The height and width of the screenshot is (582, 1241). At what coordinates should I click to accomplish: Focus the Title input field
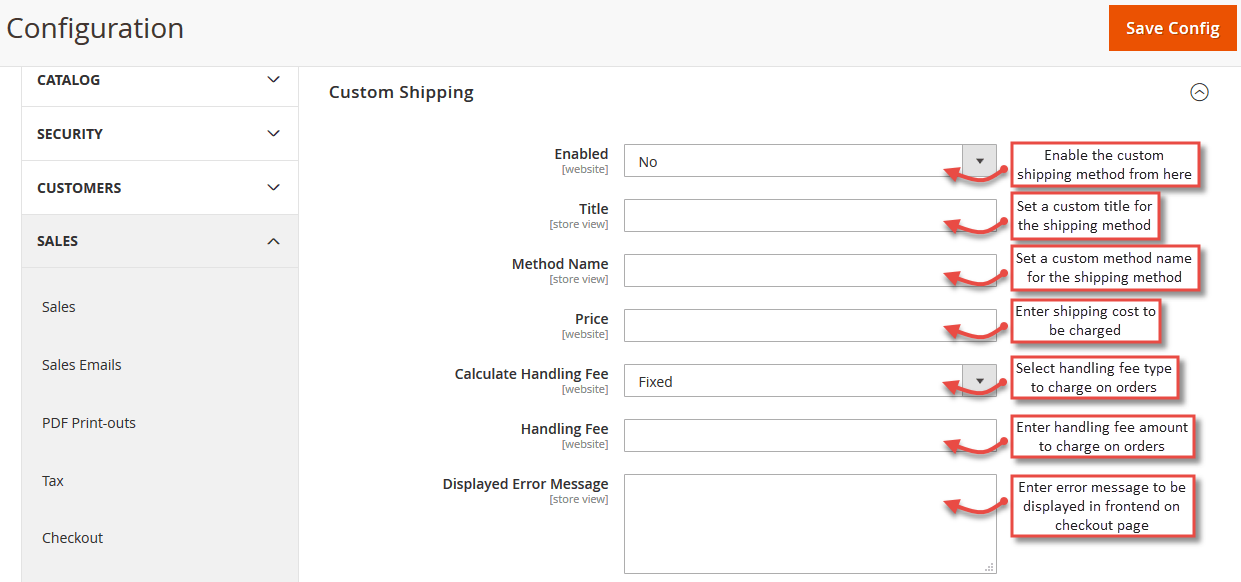point(810,215)
